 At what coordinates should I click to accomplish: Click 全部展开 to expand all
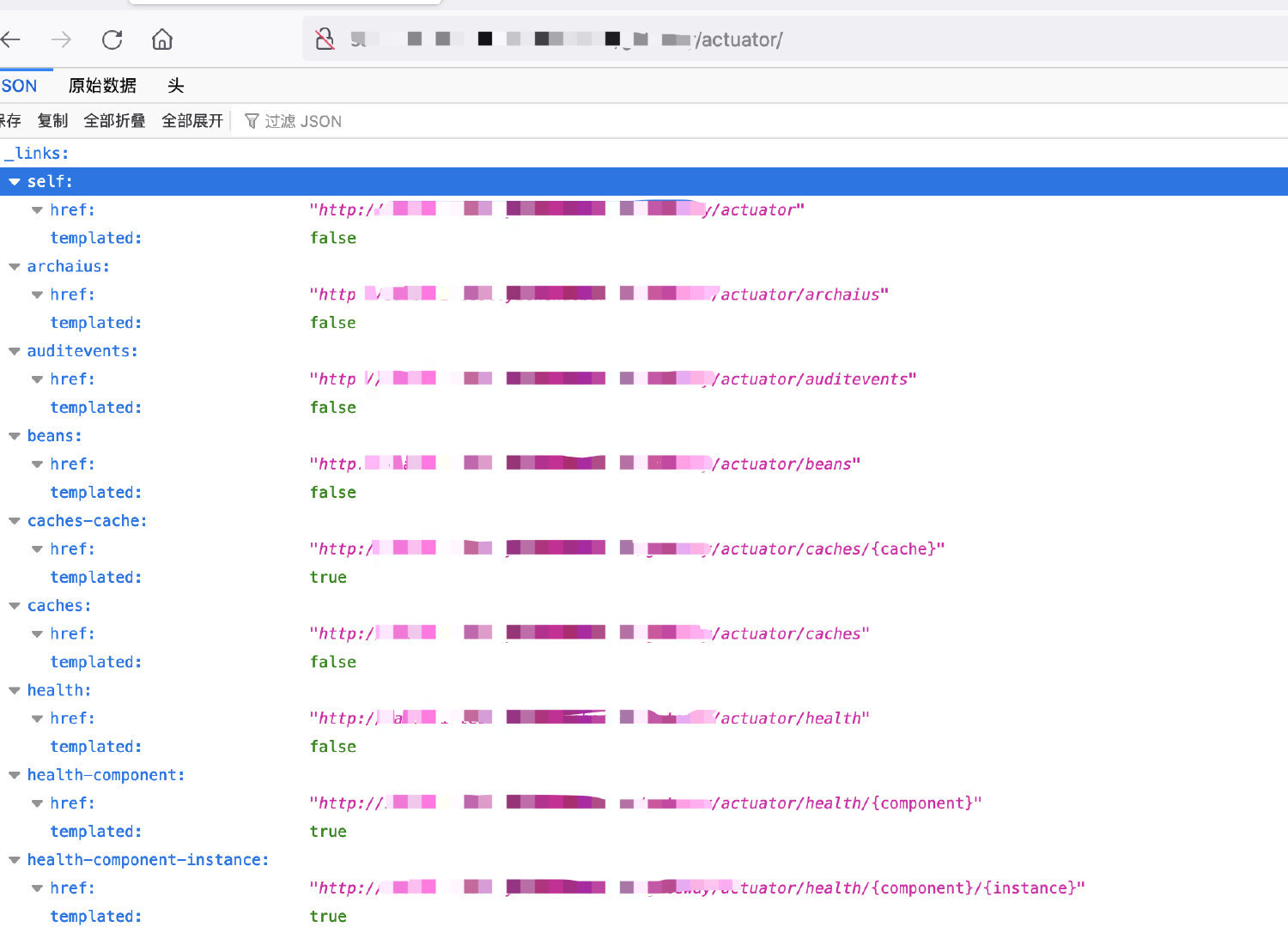[x=192, y=121]
